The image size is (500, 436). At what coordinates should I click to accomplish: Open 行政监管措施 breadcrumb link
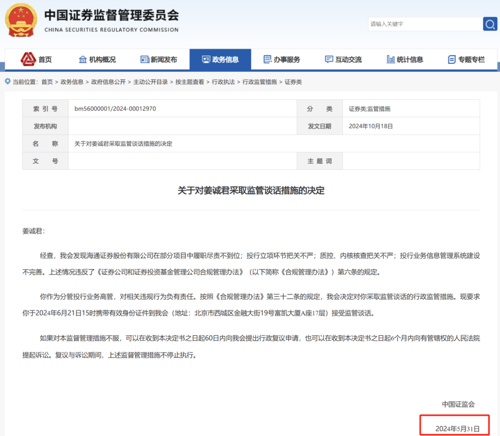(260, 82)
